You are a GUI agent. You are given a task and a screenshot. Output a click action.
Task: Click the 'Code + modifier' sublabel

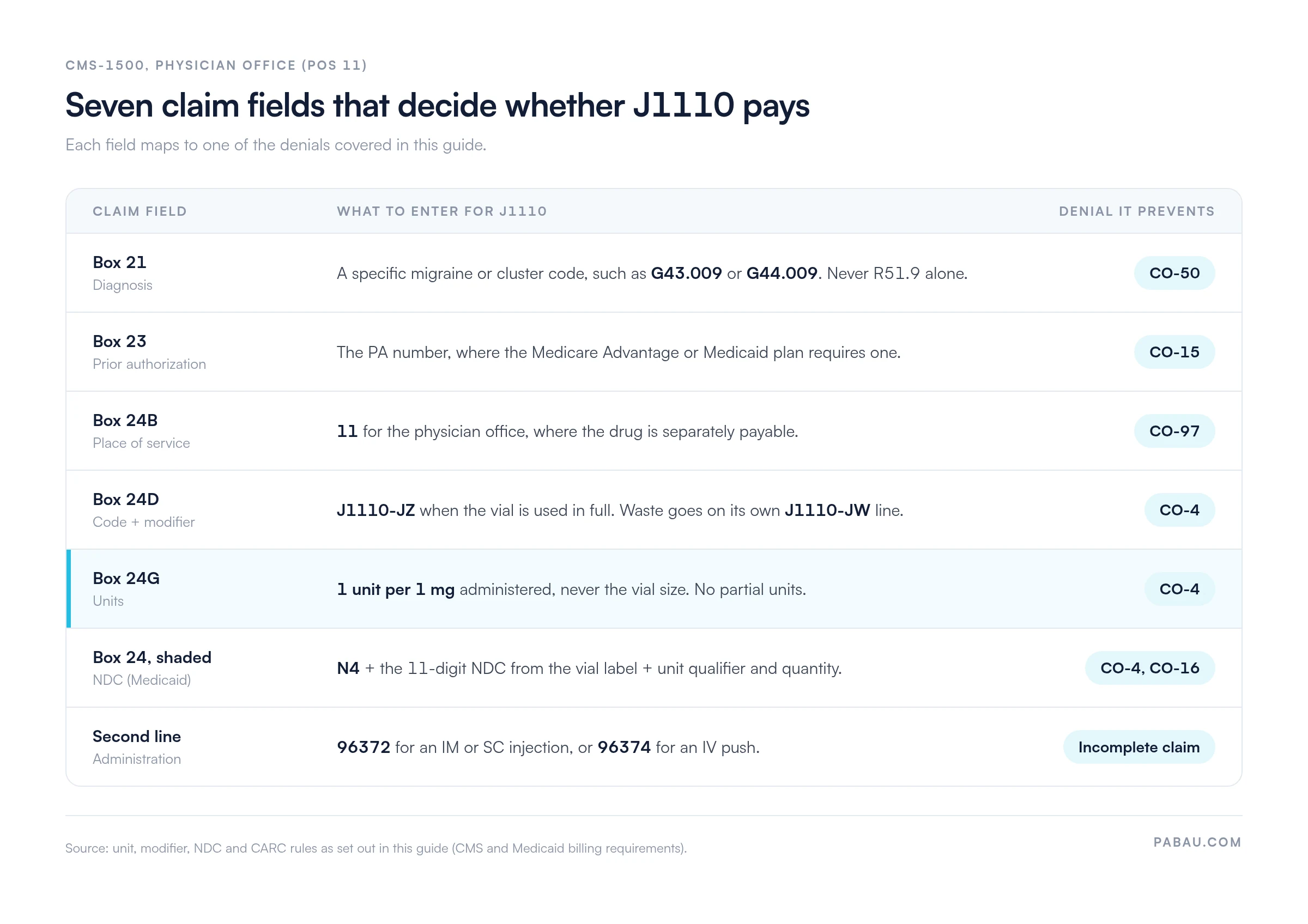click(143, 522)
